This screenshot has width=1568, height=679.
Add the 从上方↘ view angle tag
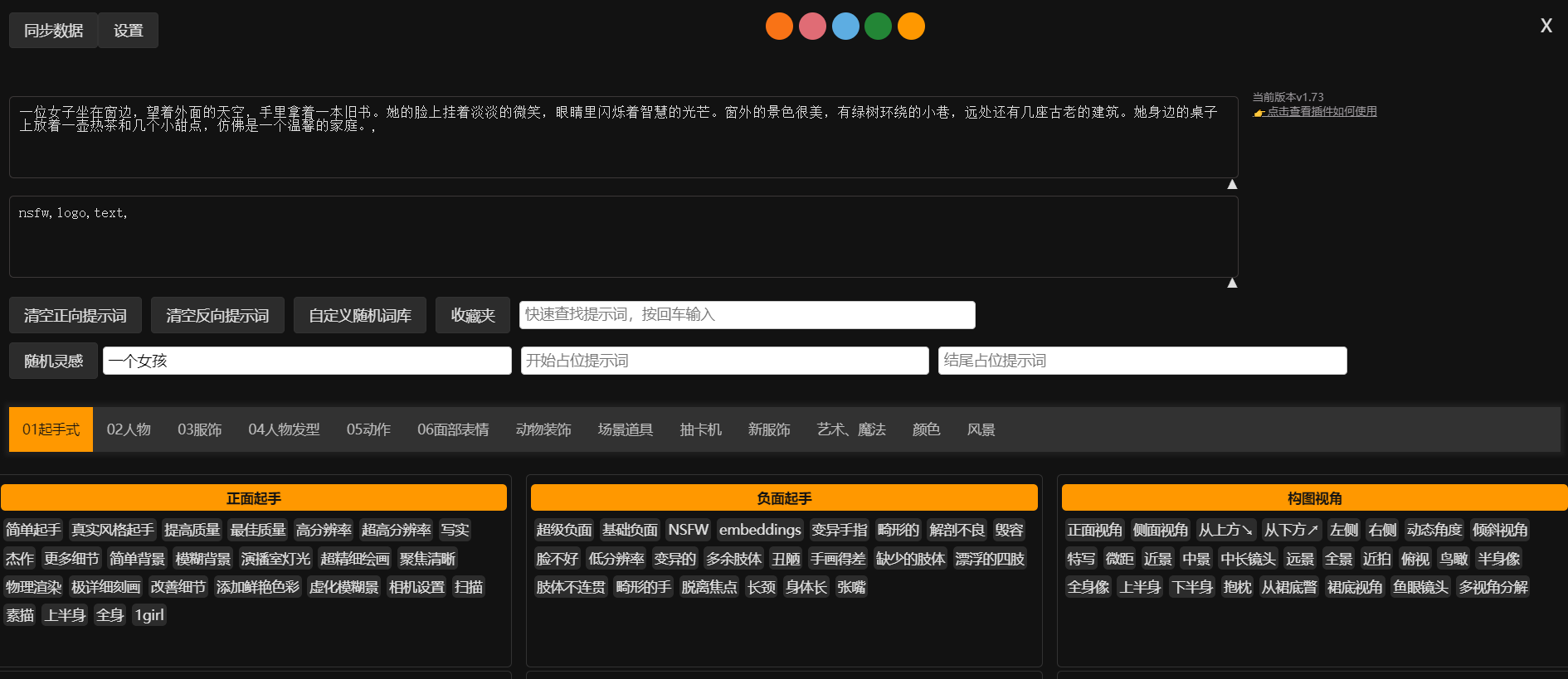coord(1225,530)
